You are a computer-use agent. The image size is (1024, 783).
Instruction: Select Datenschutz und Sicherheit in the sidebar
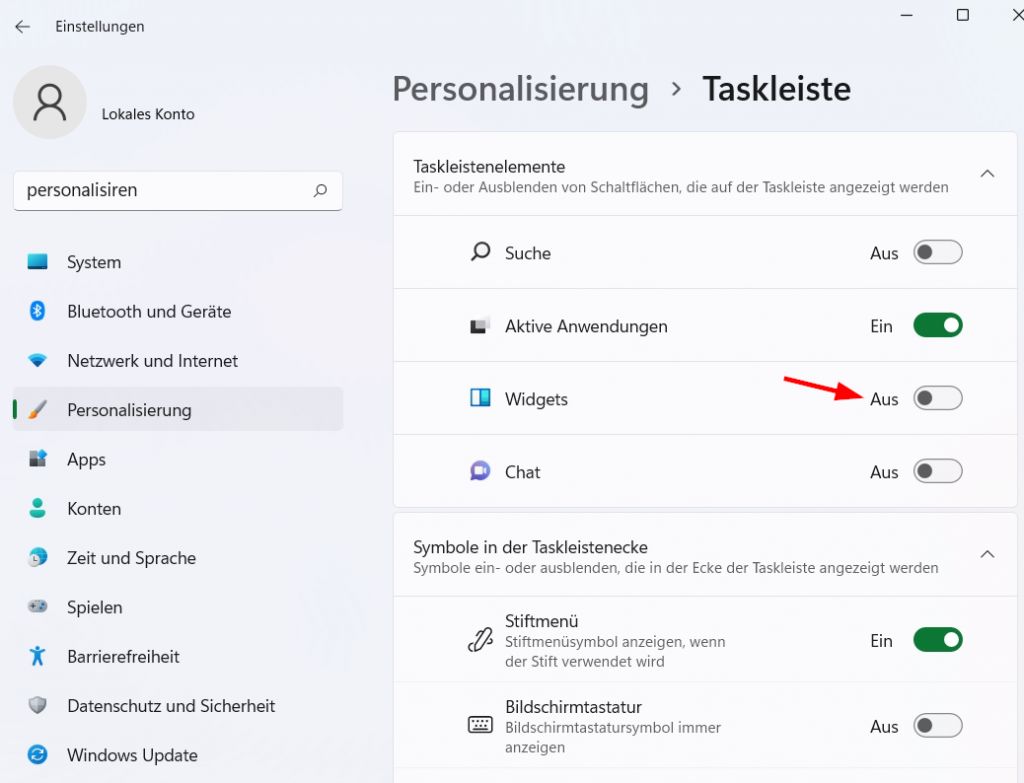[x=40, y=705]
